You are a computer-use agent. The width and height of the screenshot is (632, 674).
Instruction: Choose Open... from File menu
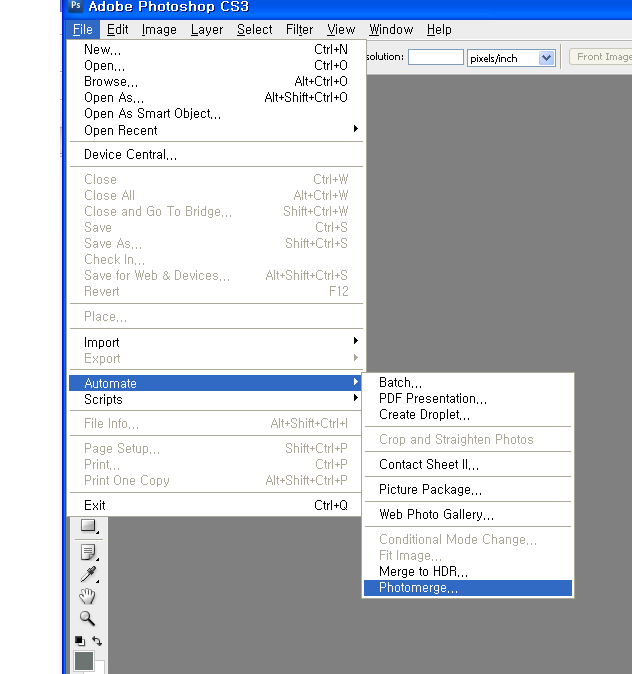216,65
